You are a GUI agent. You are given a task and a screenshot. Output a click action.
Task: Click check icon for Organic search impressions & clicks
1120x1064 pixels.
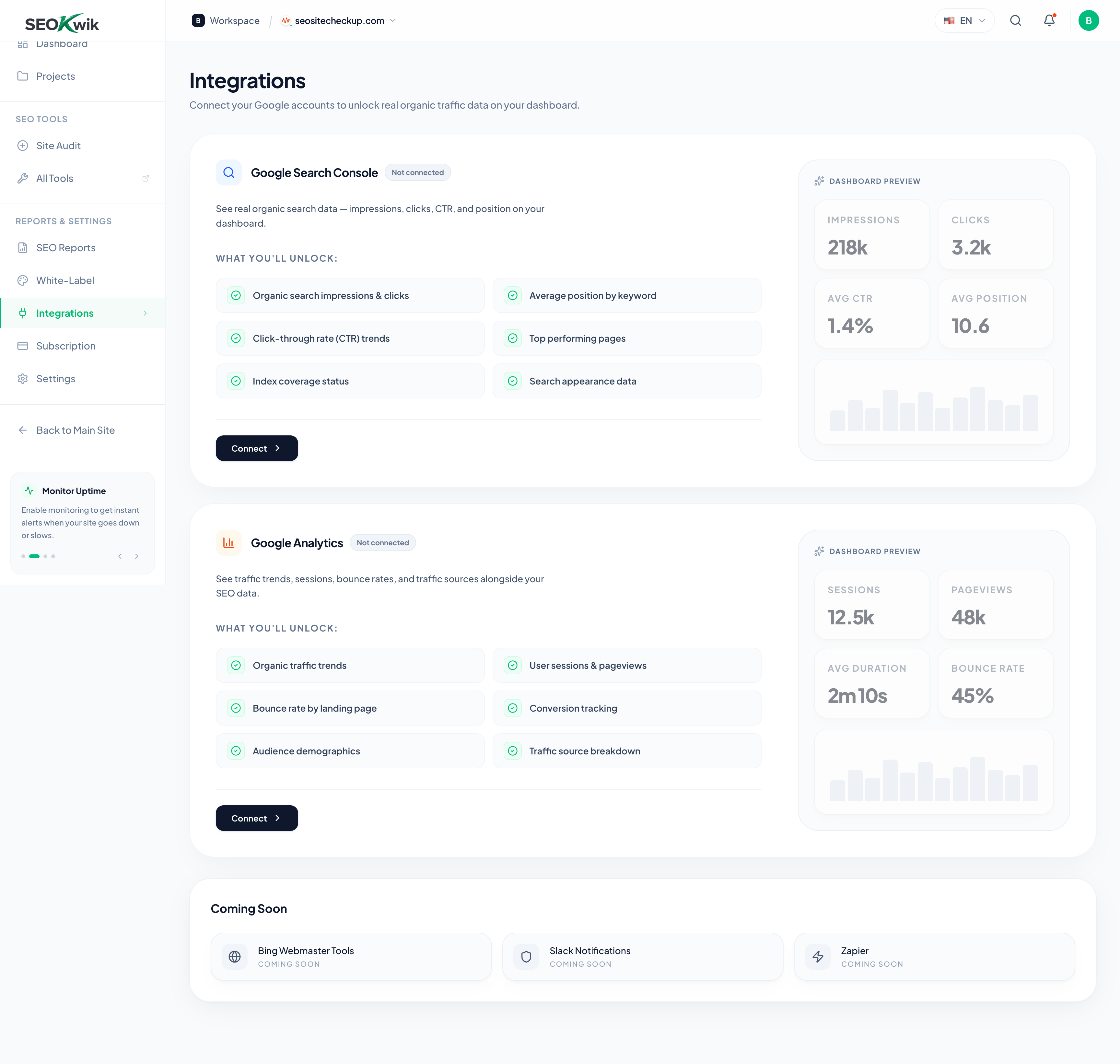[236, 295]
